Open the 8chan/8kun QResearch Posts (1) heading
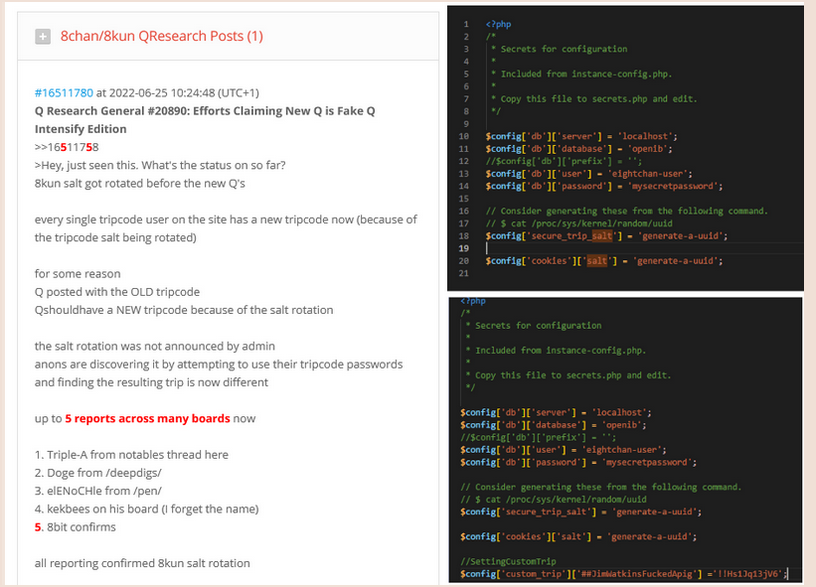Screen dimensions: 816x587 (x=162, y=36)
